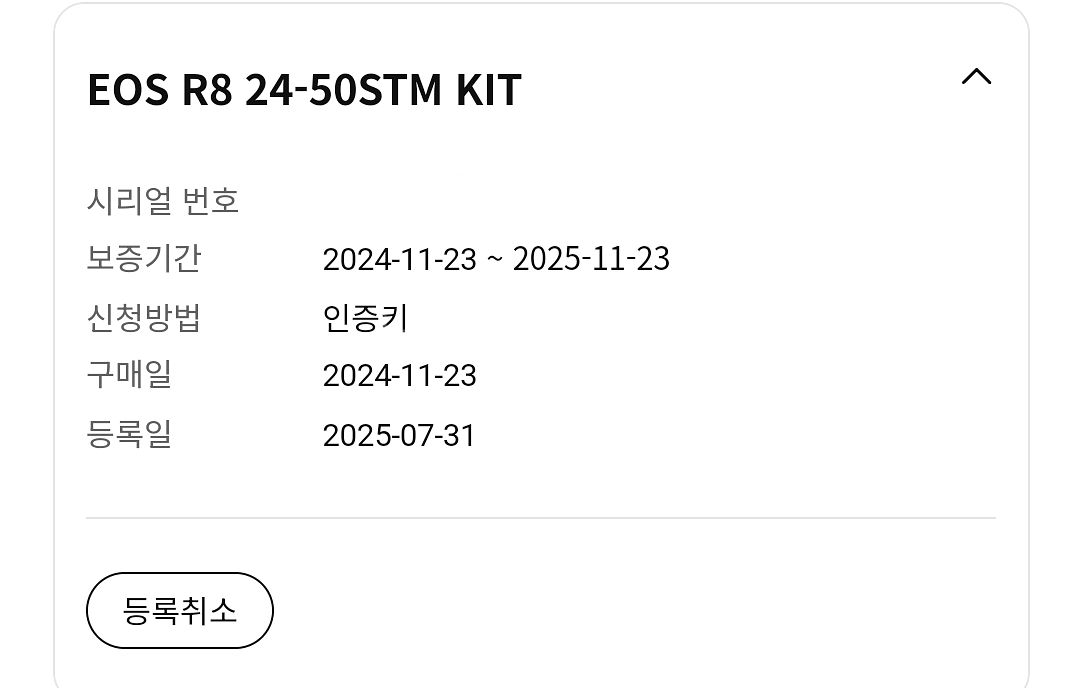Select the 등록일 registration date label
This screenshot has height=688, width=1080.
[129, 434]
